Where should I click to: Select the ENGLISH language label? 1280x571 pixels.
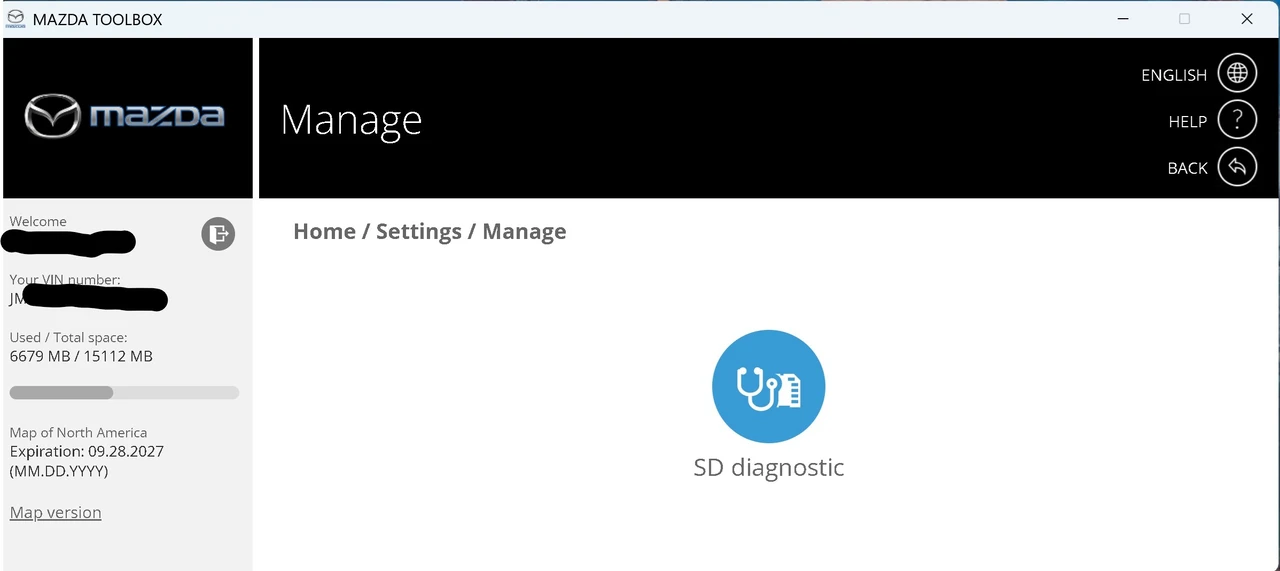tap(1174, 75)
